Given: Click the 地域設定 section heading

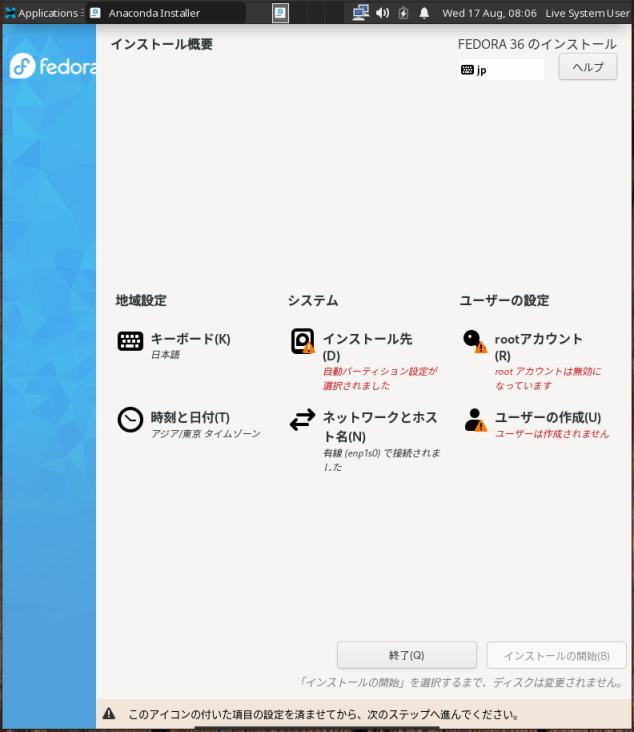Looking at the screenshot, I should [141, 300].
